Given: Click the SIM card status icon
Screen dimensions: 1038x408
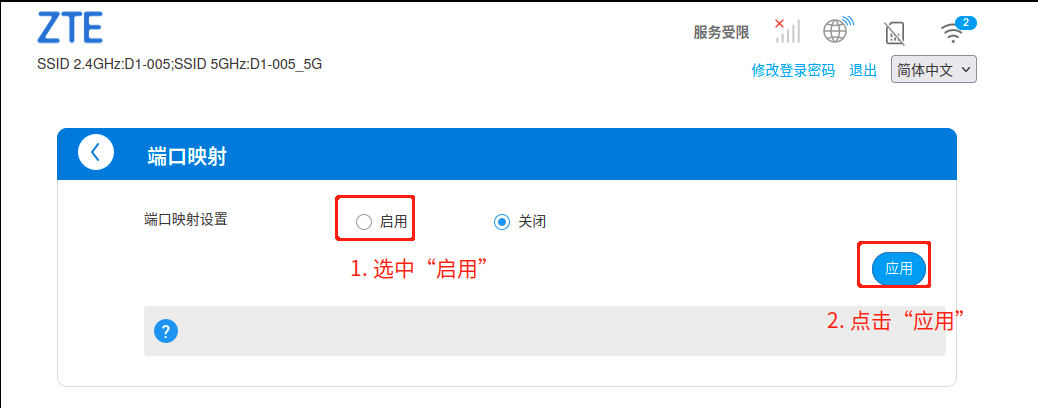Looking at the screenshot, I should point(894,32).
